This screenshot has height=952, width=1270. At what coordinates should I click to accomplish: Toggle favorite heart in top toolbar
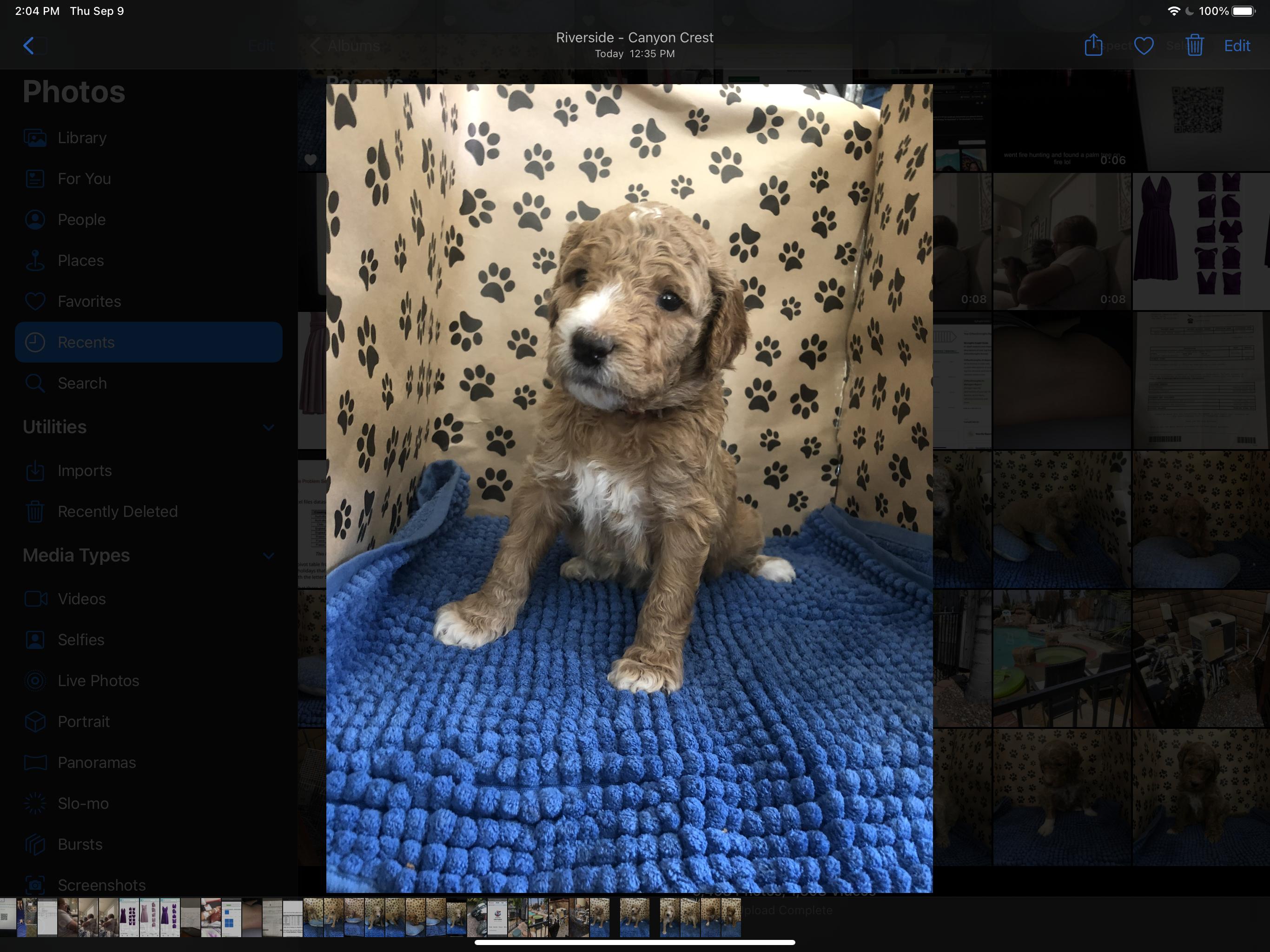click(1144, 46)
